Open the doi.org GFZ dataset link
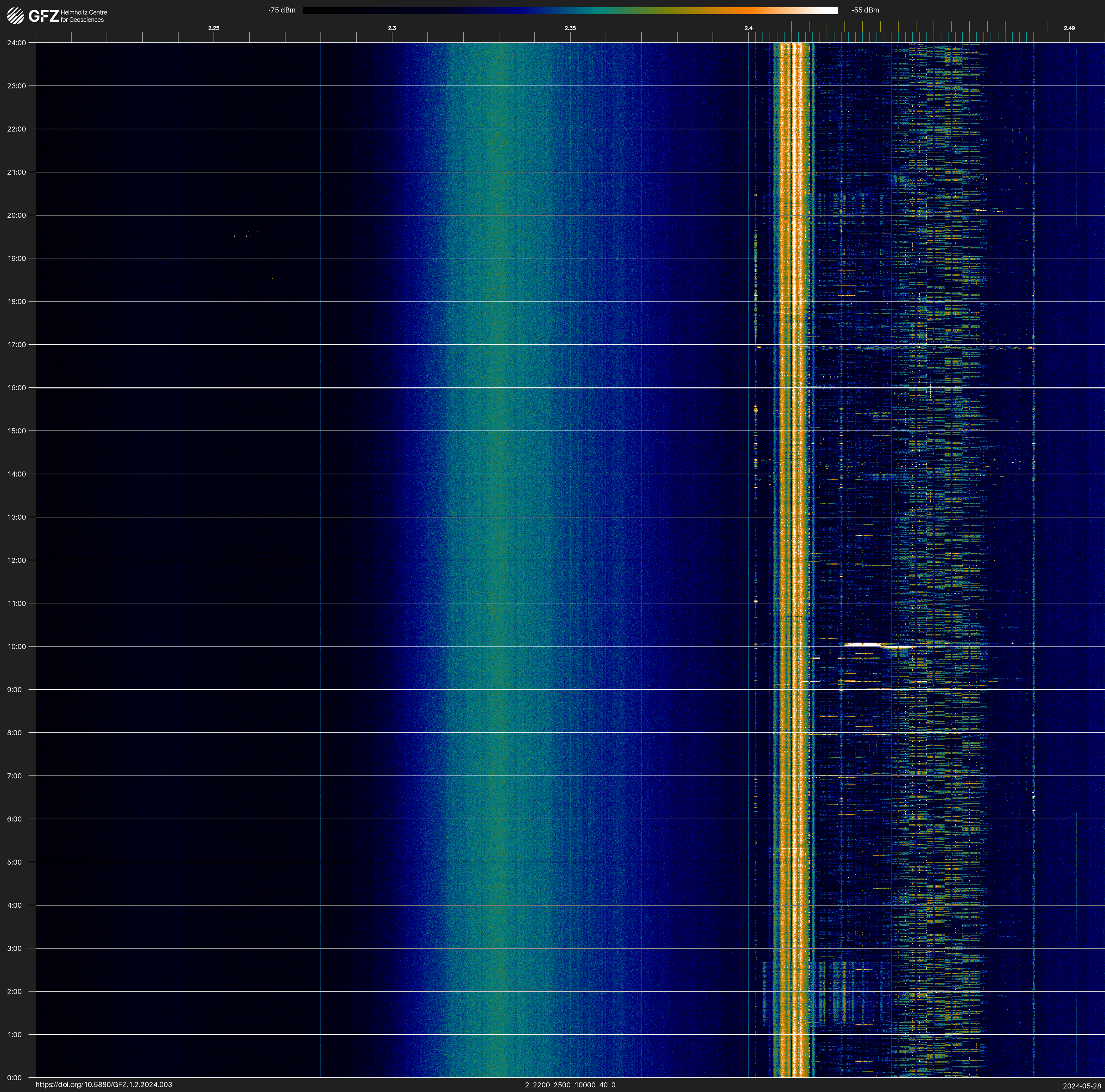This screenshot has height=1092, width=1105. point(103,1085)
